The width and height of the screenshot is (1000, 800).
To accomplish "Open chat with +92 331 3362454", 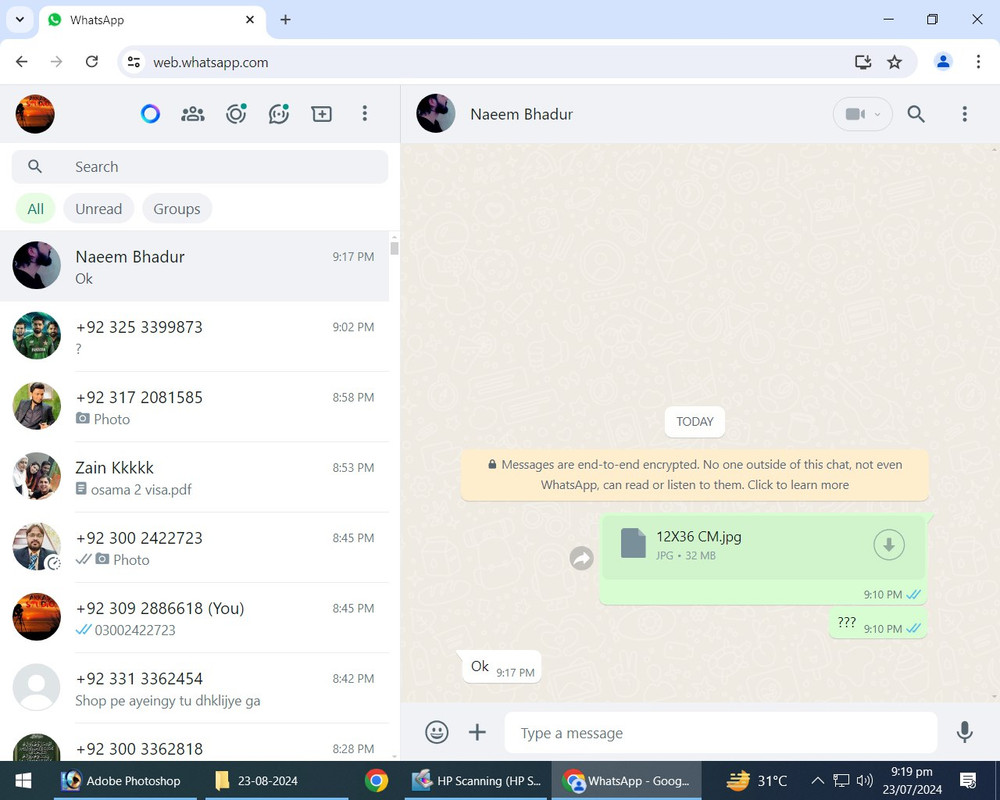I will (195, 687).
